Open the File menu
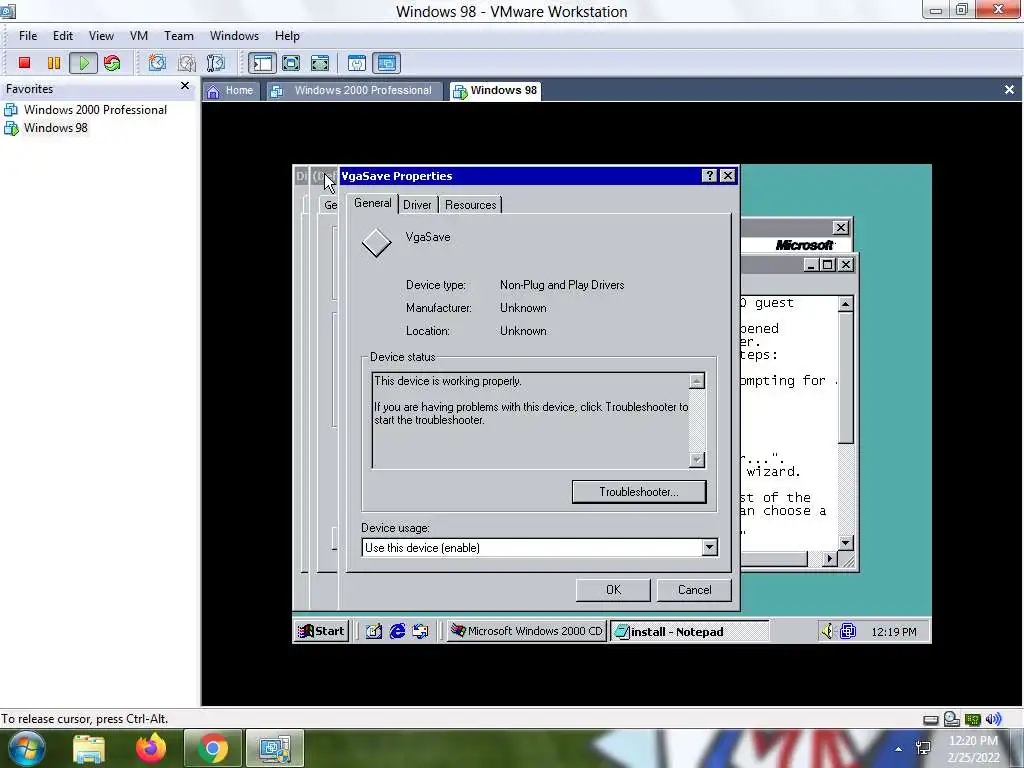Viewport: 1024px width, 768px height. tap(28, 36)
